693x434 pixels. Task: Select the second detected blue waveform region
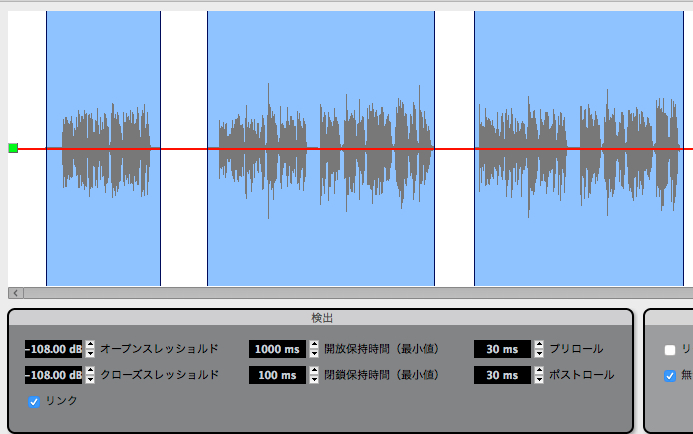click(321, 148)
